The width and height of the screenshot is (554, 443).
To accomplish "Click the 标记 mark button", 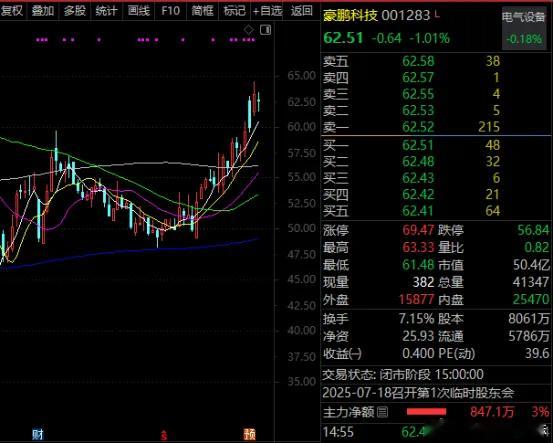I will (234, 11).
